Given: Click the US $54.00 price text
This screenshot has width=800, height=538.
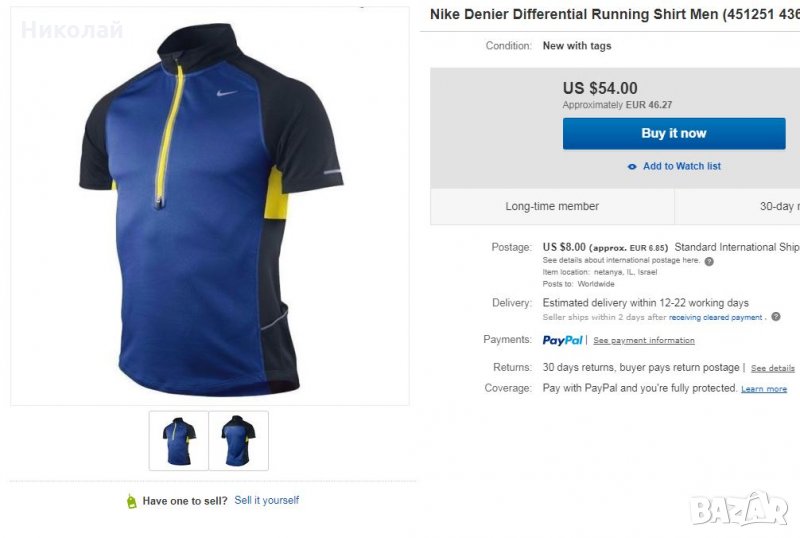Looking at the screenshot, I should [600, 88].
